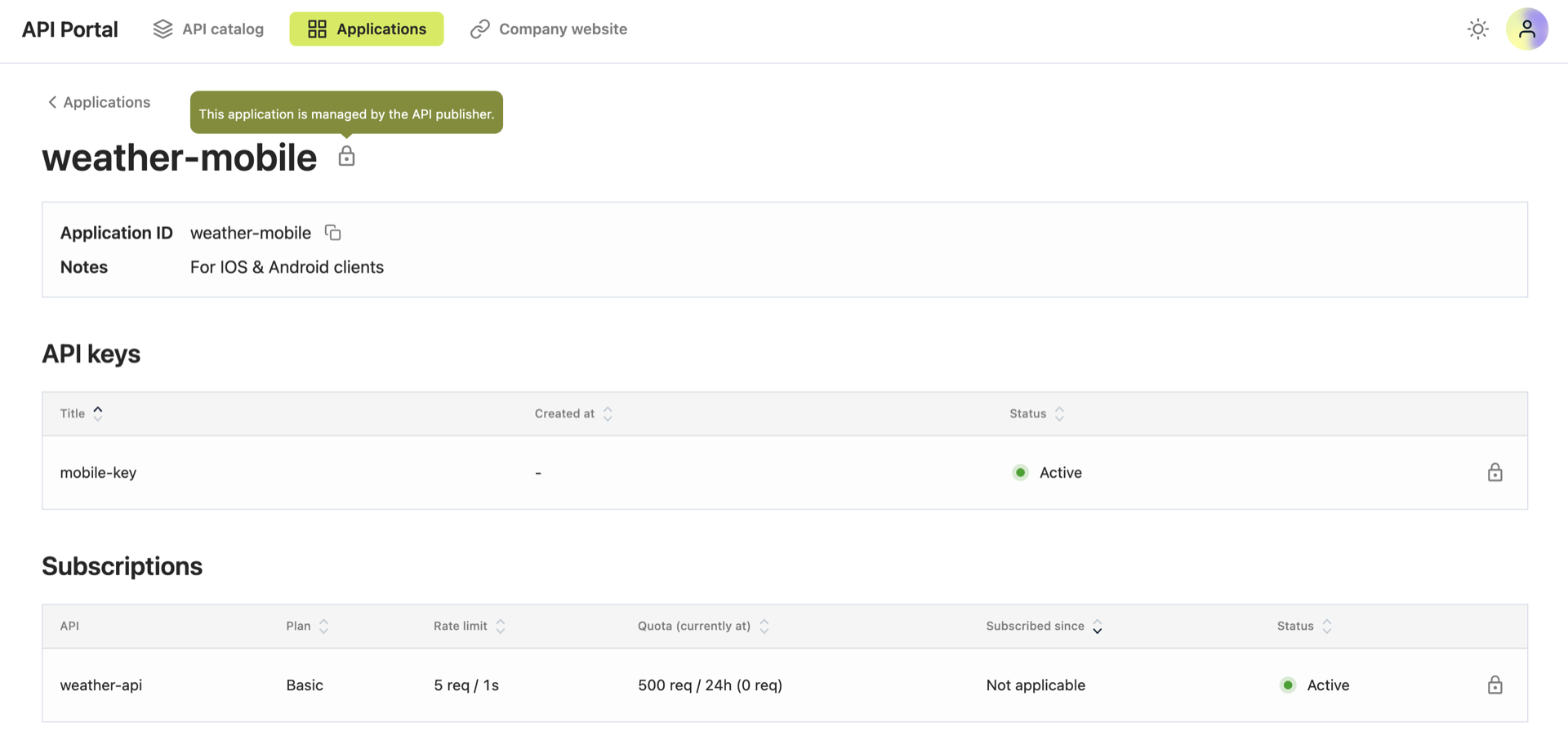Open the API catalog tab
1568x745 pixels.
tap(208, 29)
